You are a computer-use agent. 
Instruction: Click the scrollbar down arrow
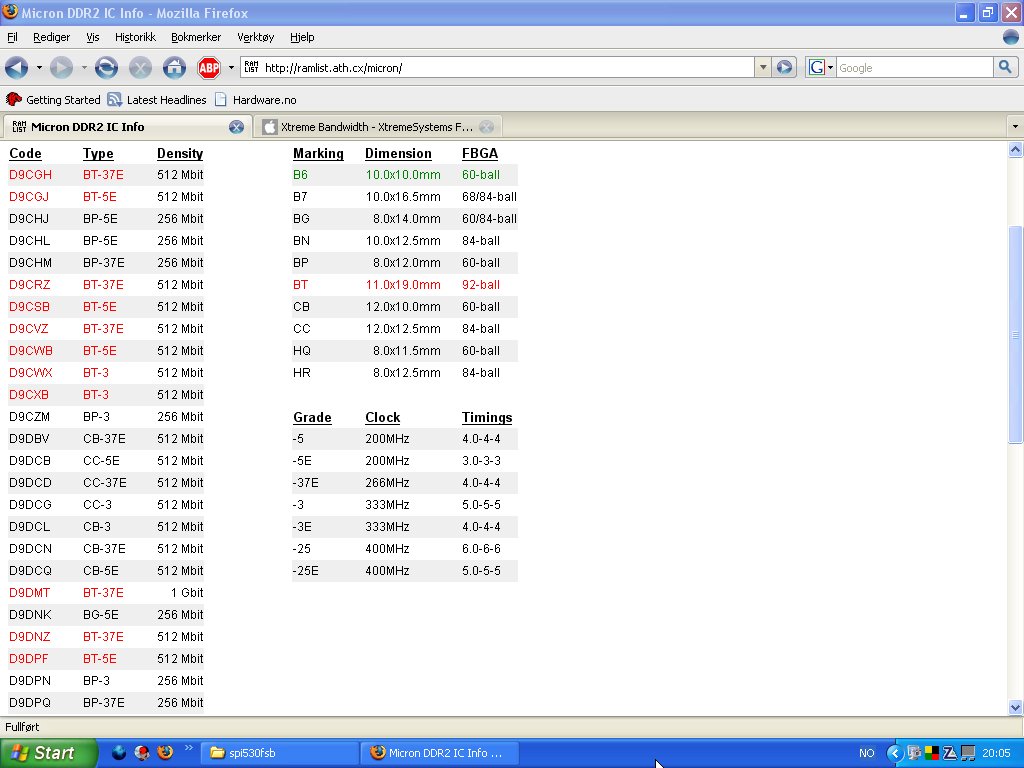1015,707
